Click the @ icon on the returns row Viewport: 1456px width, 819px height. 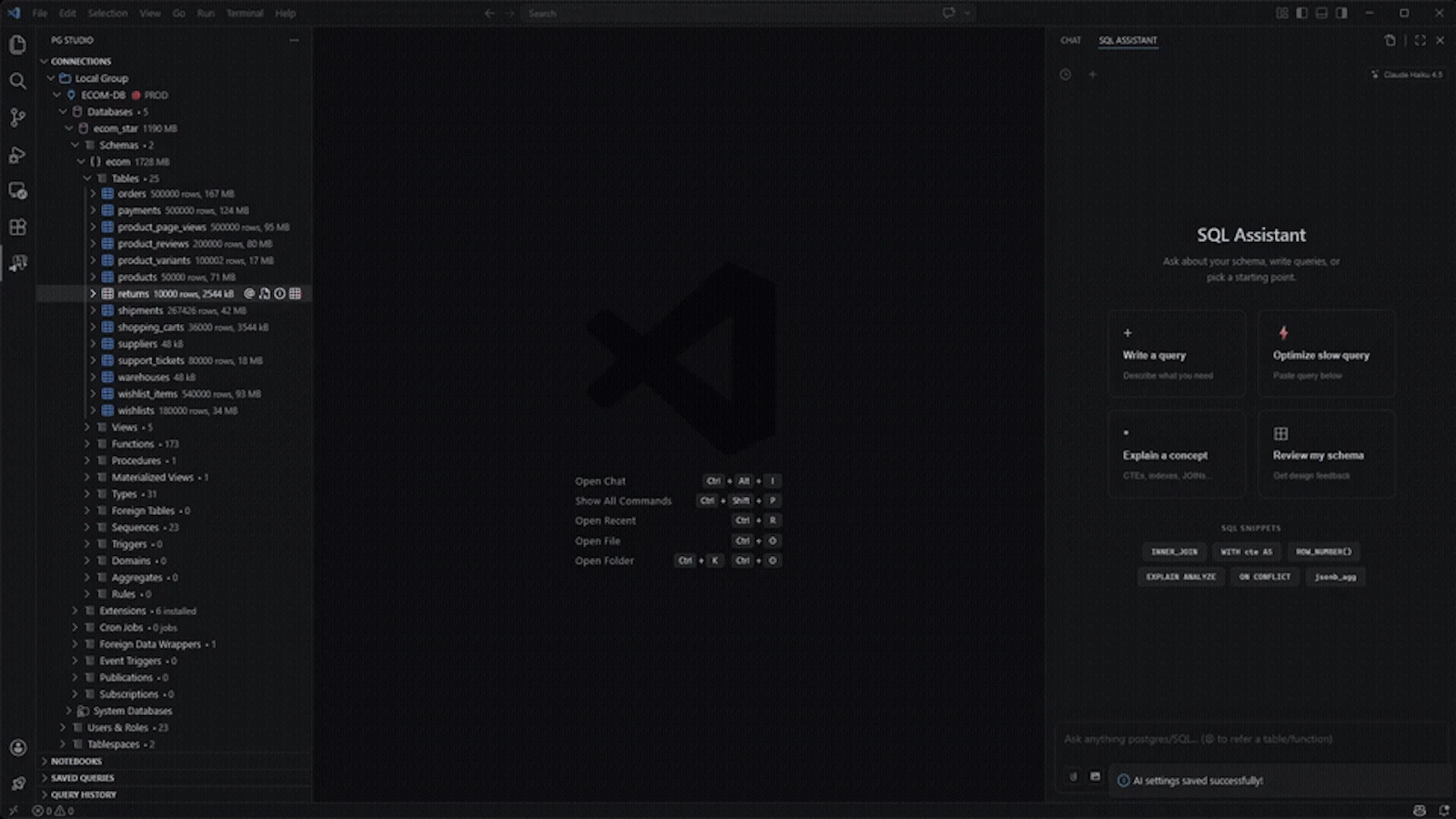point(249,294)
